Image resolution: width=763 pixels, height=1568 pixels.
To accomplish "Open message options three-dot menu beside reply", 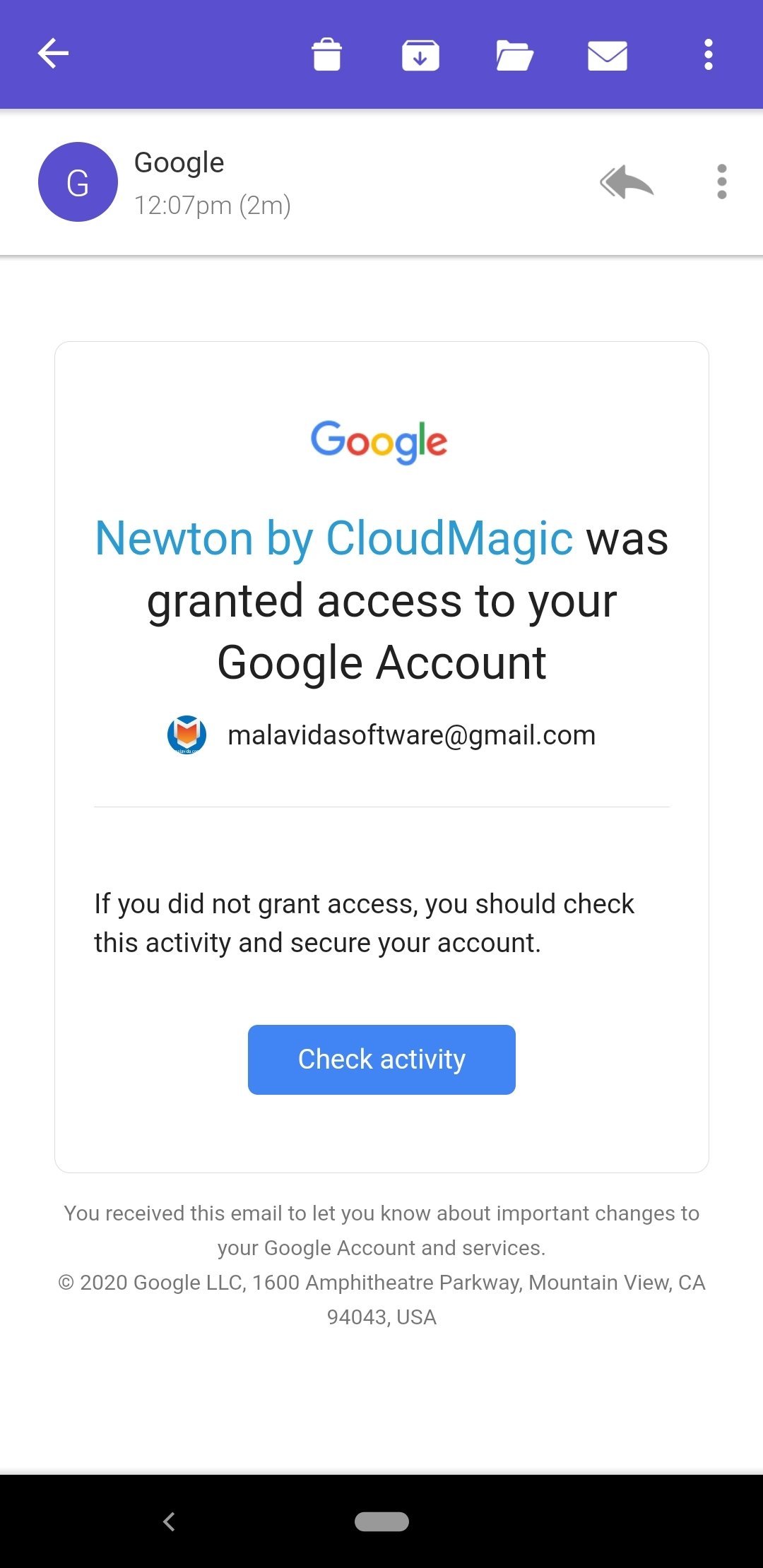I will tap(721, 182).
